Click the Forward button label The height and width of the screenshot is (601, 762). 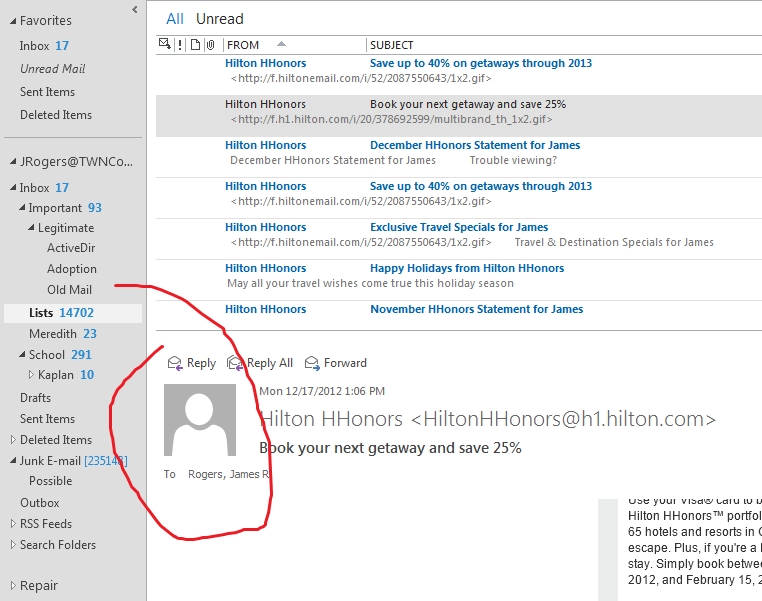(x=345, y=363)
